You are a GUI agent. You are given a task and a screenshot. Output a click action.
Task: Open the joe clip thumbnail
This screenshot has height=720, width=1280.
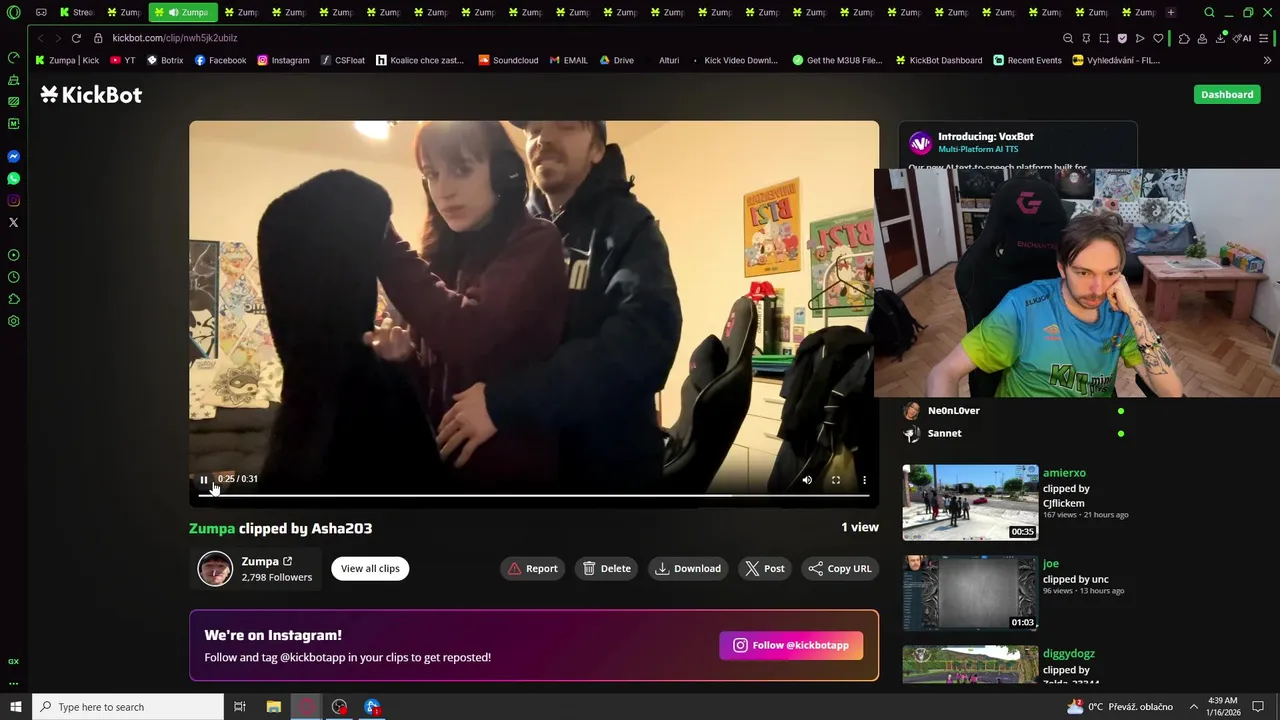tap(970, 593)
